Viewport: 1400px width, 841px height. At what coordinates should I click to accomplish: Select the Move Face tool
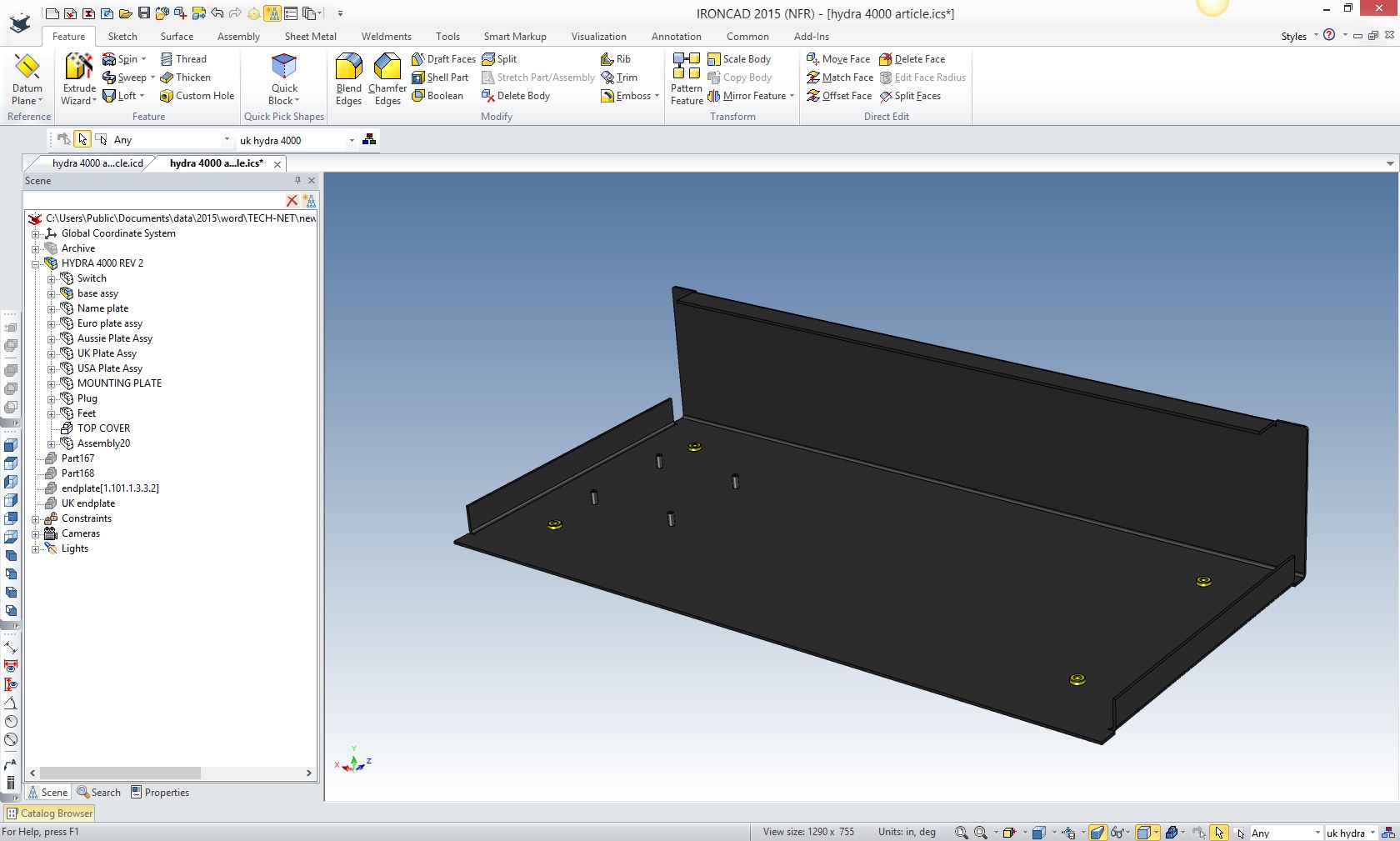838,59
